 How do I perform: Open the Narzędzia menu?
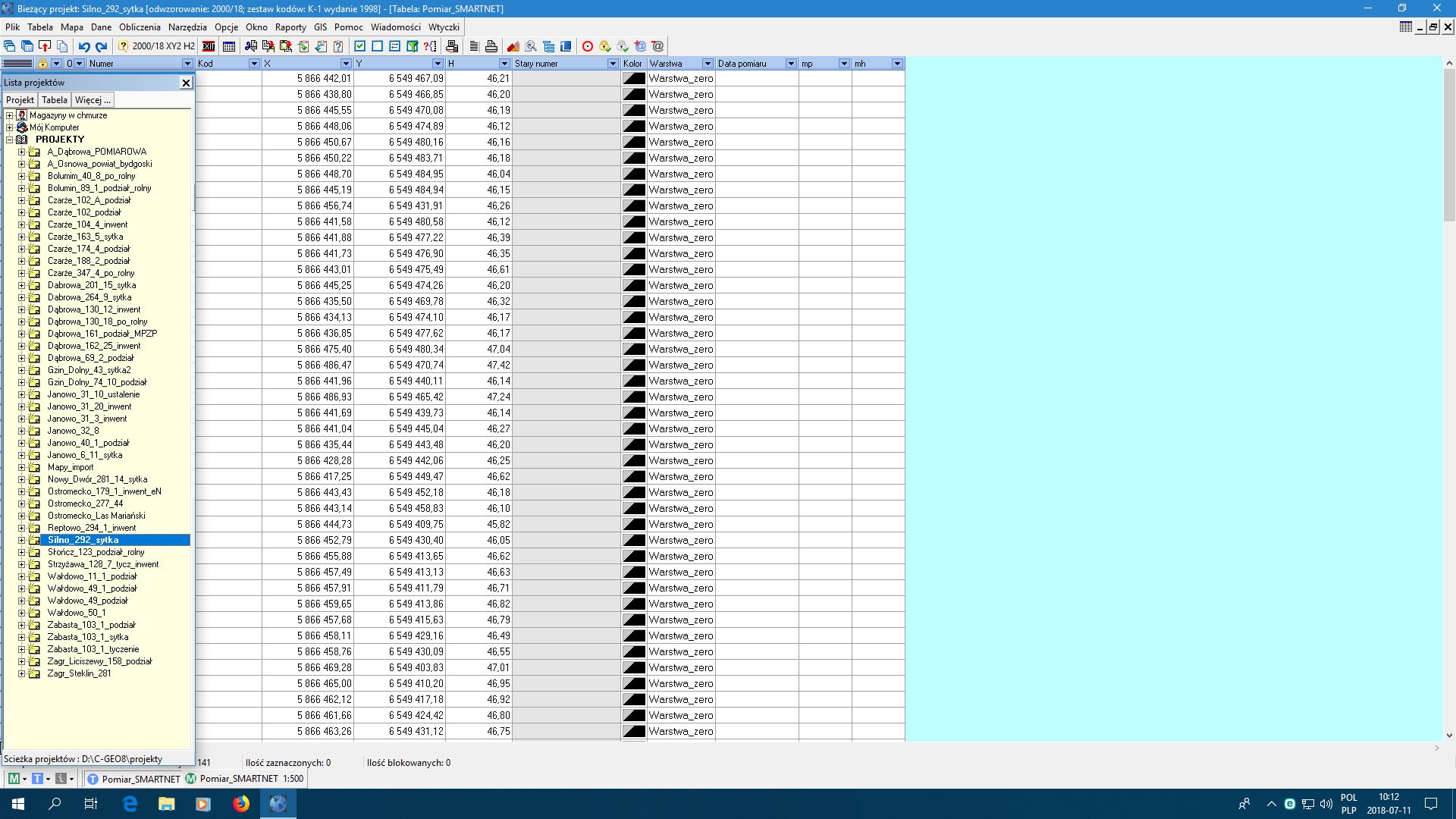click(187, 27)
